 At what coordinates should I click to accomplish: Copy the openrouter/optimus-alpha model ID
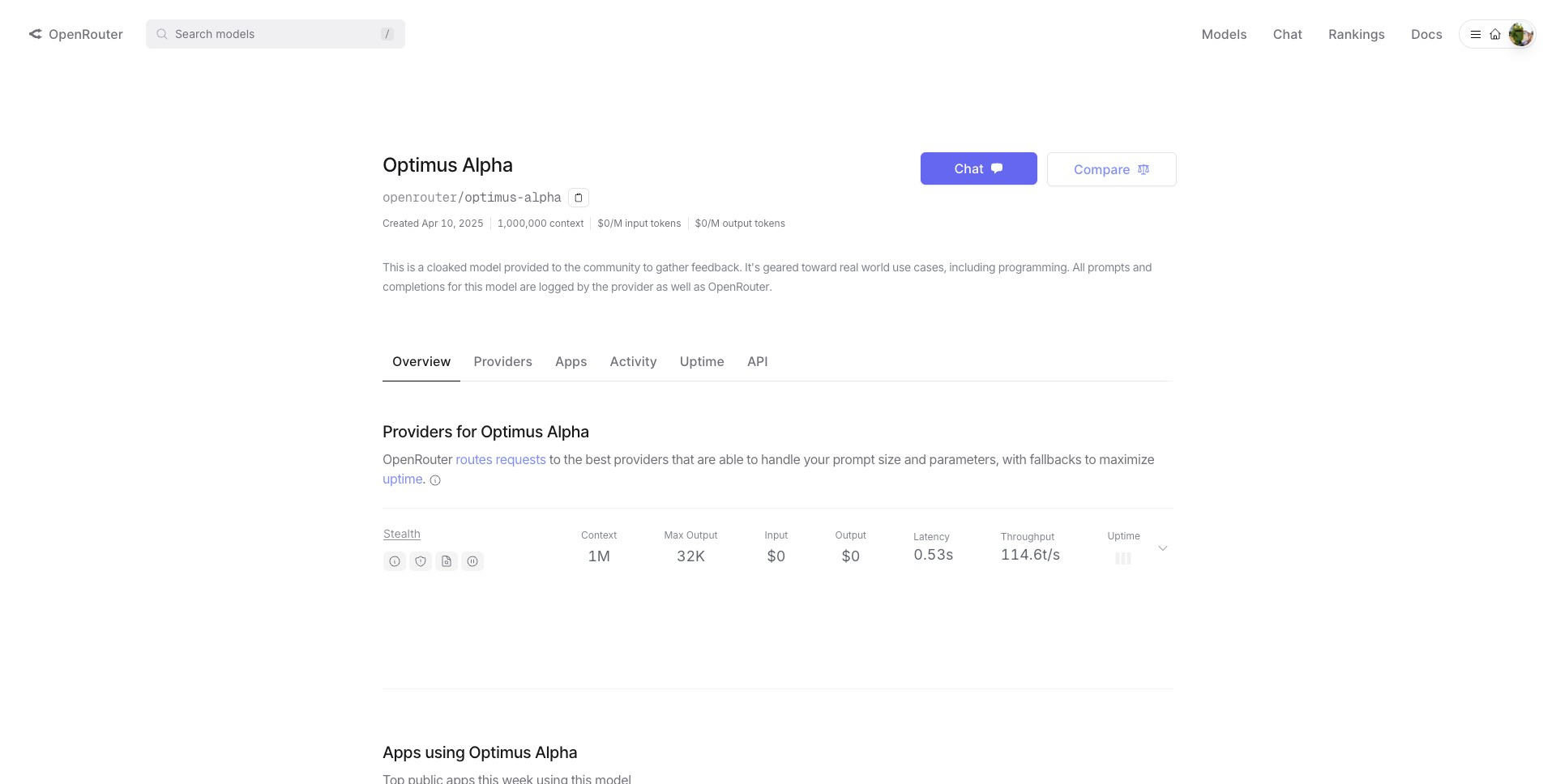pyautogui.click(x=579, y=198)
